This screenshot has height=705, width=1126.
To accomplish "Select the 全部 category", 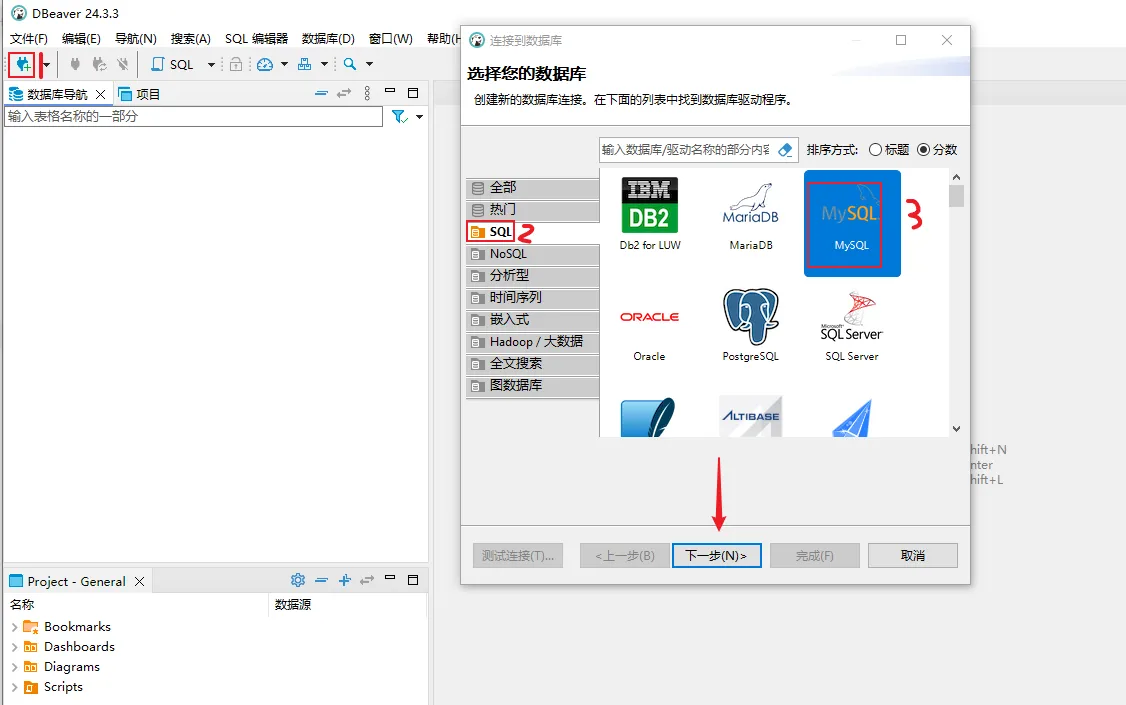I will pyautogui.click(x=532, y=188).
